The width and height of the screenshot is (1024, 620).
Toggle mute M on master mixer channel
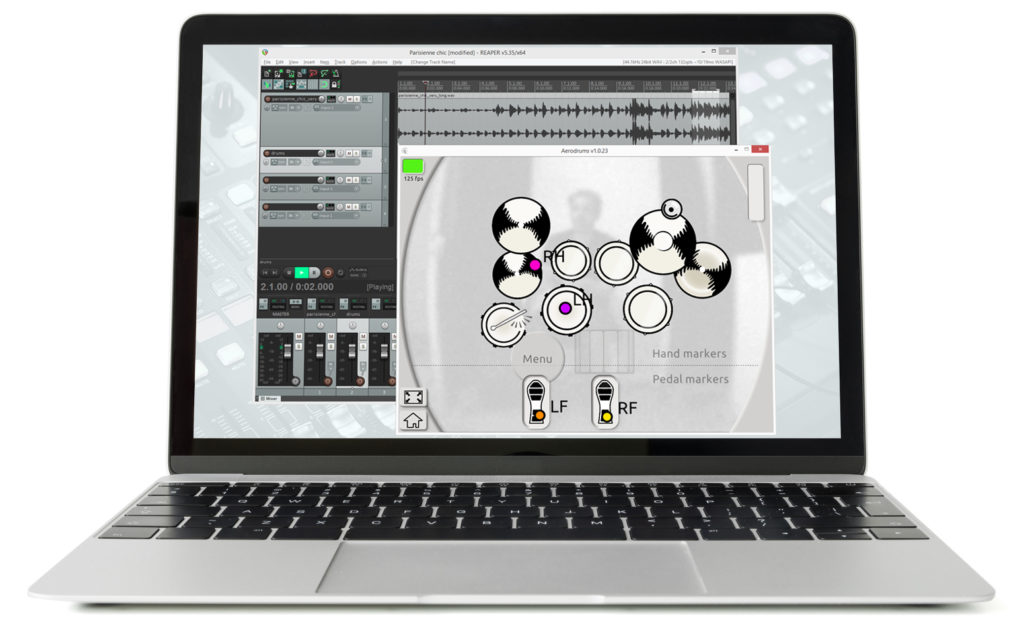click(x=298, y=336)
